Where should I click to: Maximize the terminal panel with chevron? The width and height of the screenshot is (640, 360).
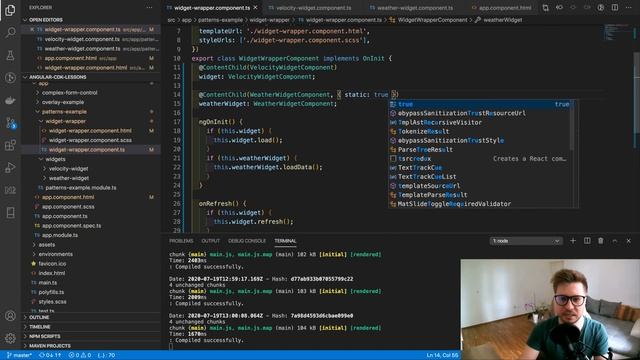tap(615, 241)
